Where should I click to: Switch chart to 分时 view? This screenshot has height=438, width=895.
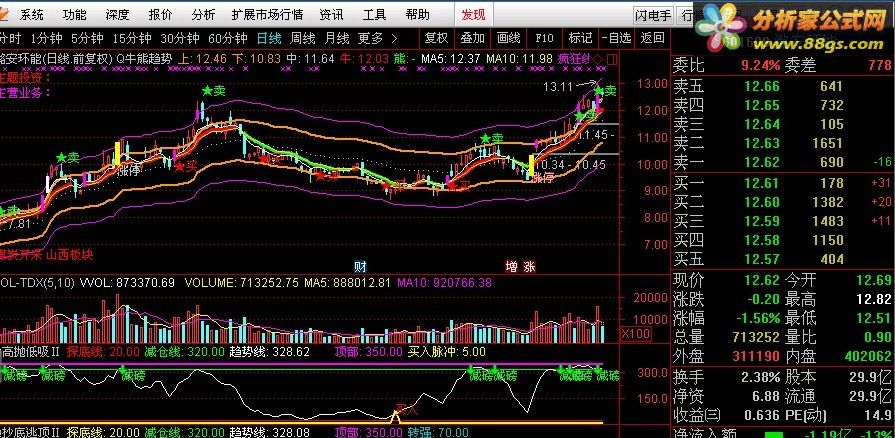click(10, 38)
